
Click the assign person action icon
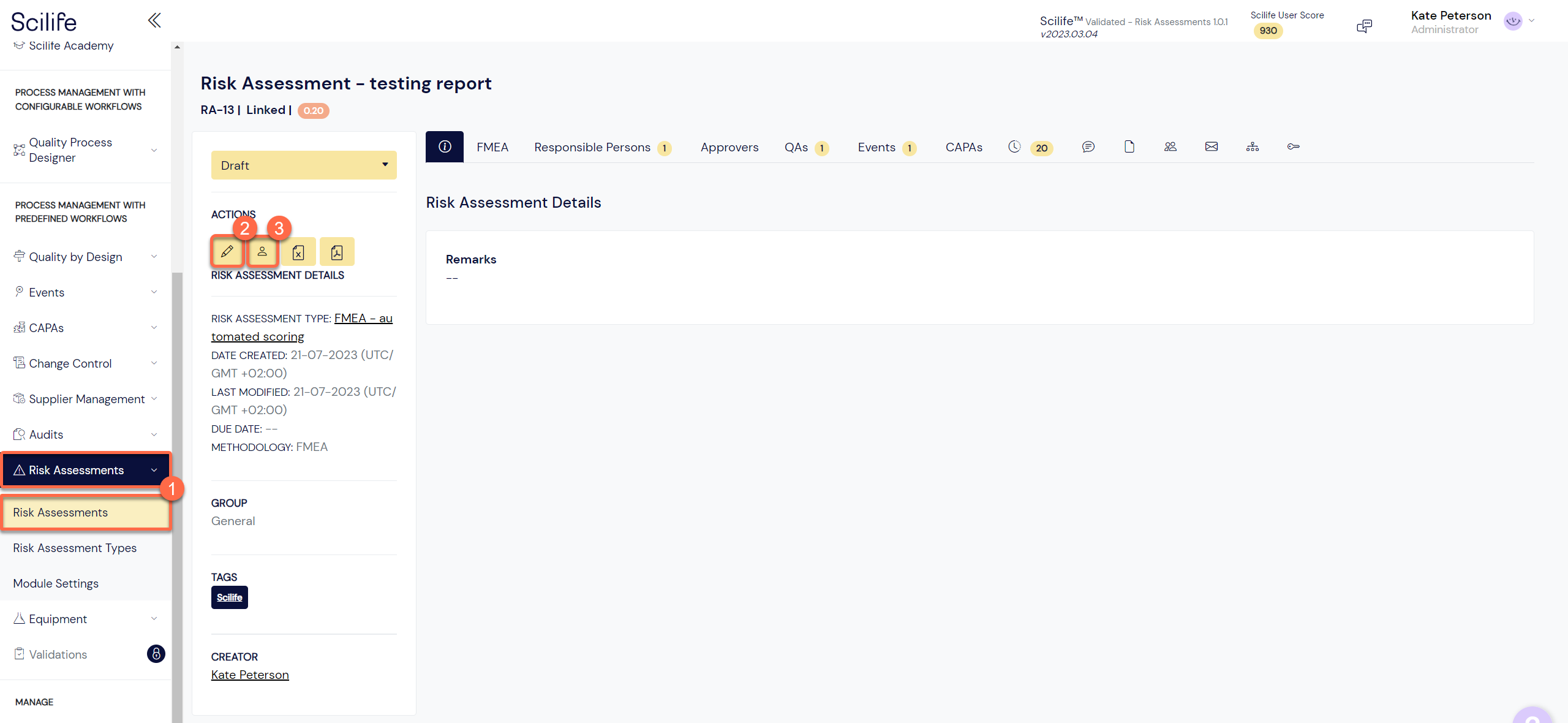pos(262,251)
